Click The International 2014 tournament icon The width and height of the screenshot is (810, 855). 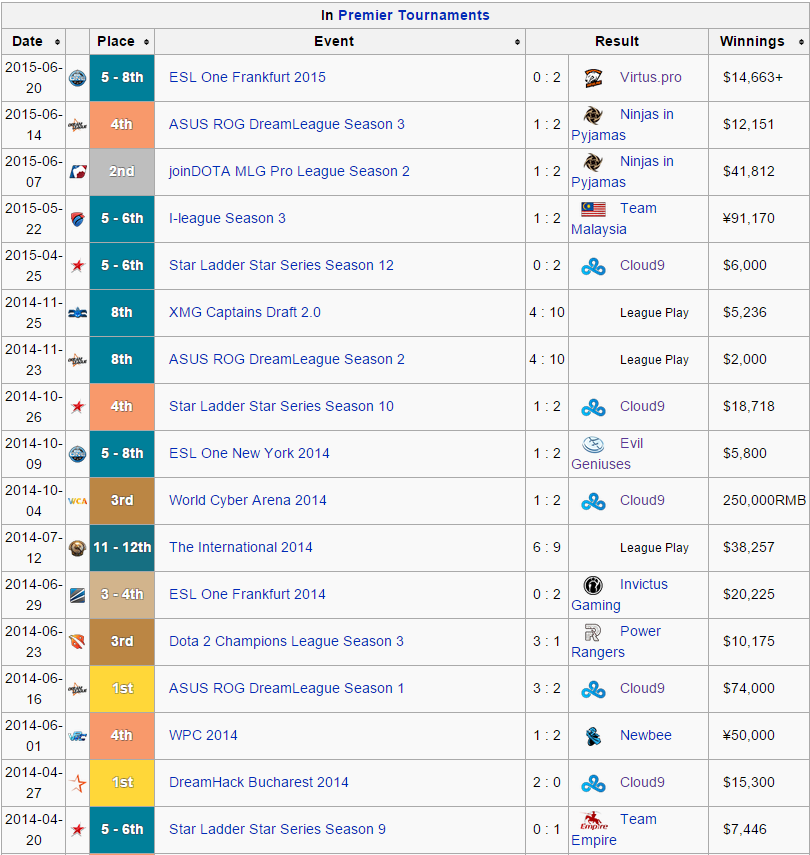pyautogui.click(x=77, y=548)
